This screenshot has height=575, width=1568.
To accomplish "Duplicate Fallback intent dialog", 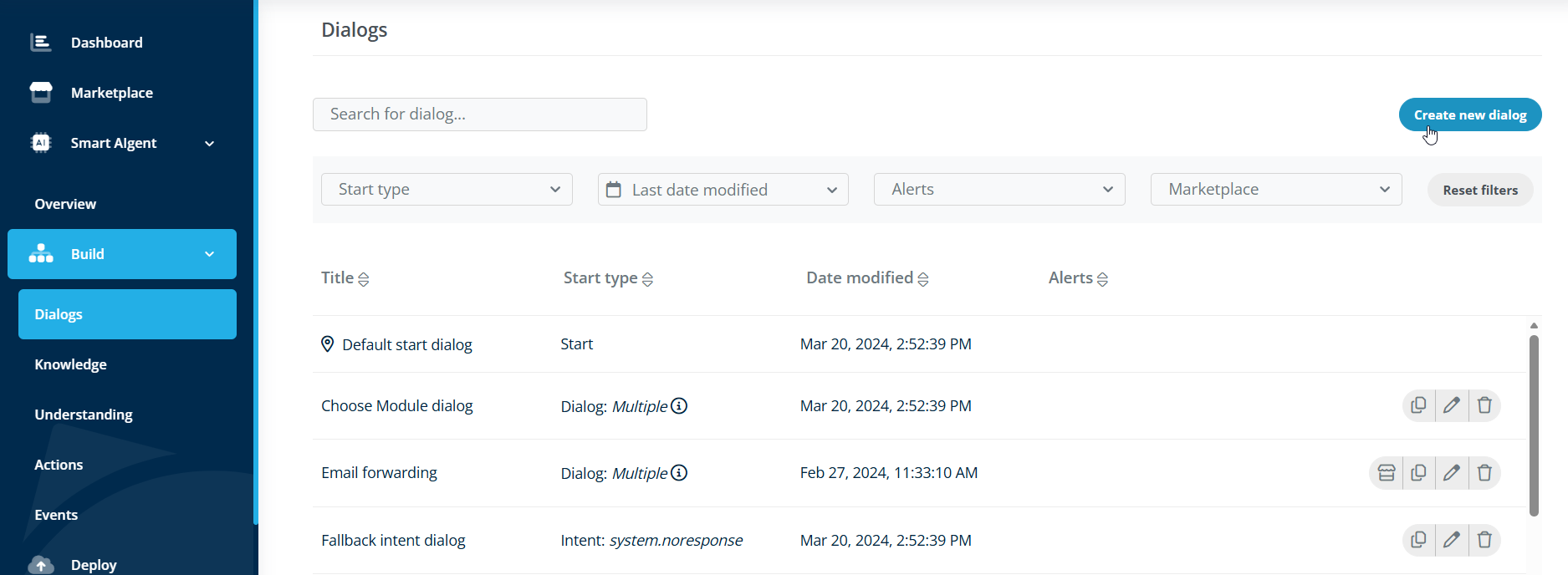I will point(1418,540).
